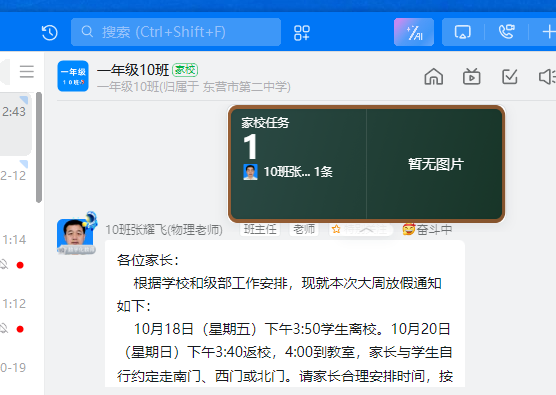This screenshot has width=556, height=395.
Task: Open the call/meeting phone icon
Action: coord(506,32)
